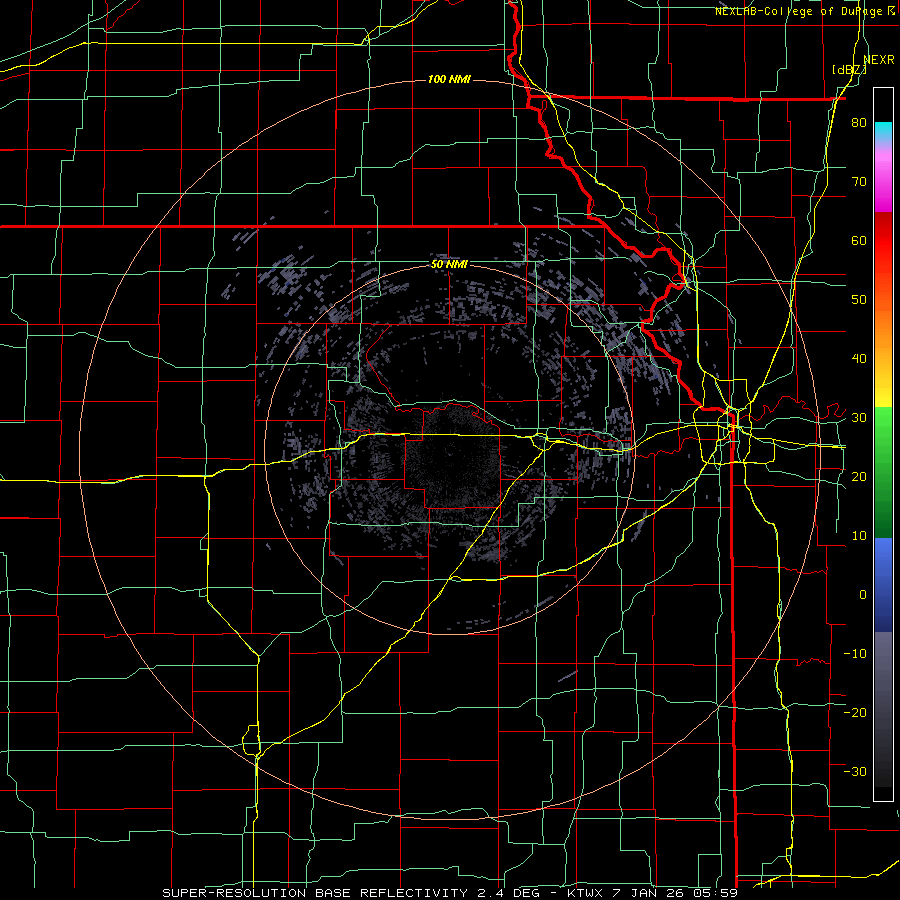This screenshot has height=900, width=900.
Task: Click the 70 value on reflectivity scale
Action: coord(859,182)
